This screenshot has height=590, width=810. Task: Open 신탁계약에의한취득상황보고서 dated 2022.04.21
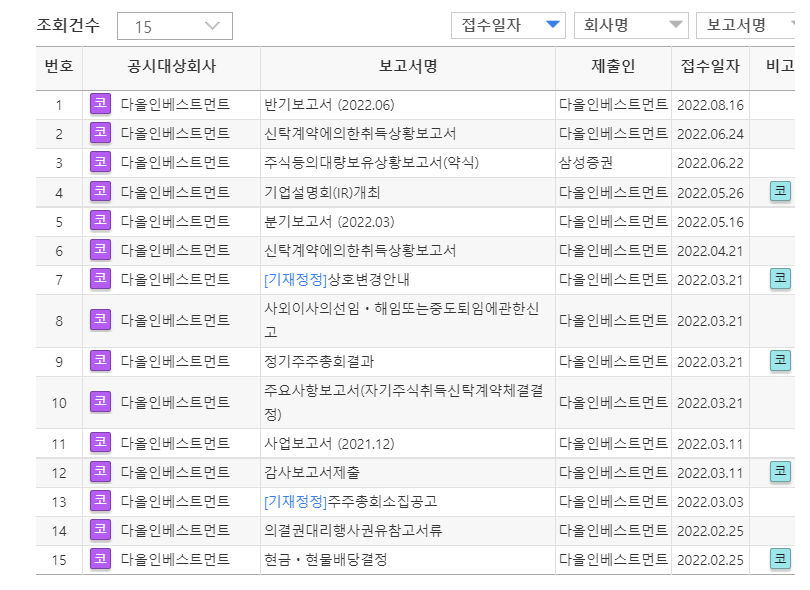(360, 251)
